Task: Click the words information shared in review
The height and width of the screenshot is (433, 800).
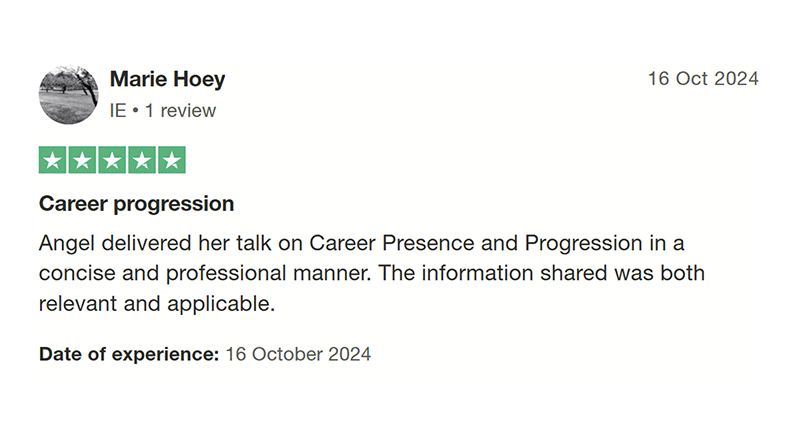Action: coord(514,273)
